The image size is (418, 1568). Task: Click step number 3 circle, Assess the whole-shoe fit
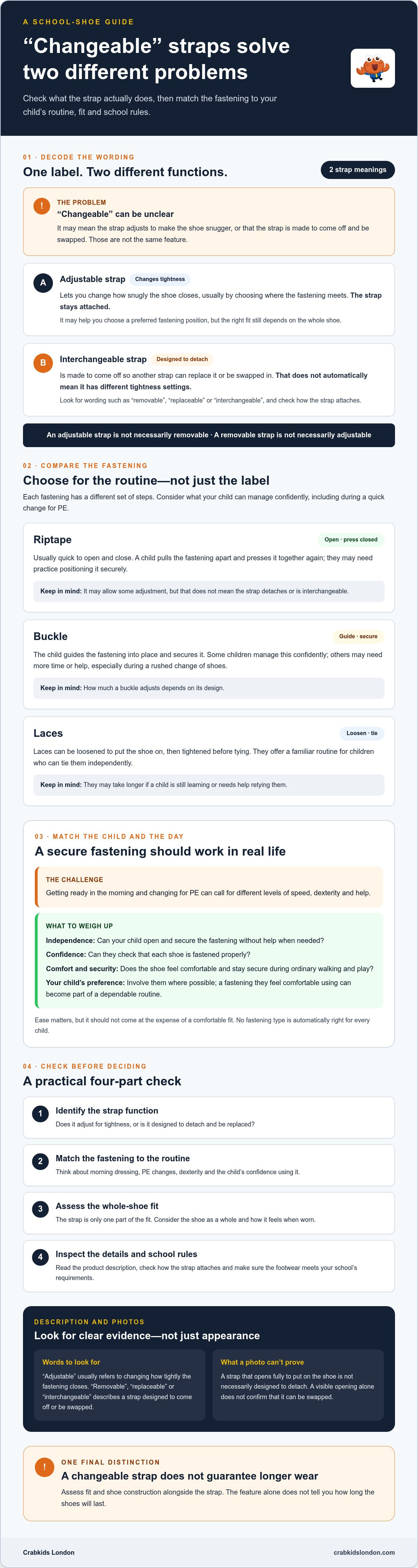point(40,1208)
